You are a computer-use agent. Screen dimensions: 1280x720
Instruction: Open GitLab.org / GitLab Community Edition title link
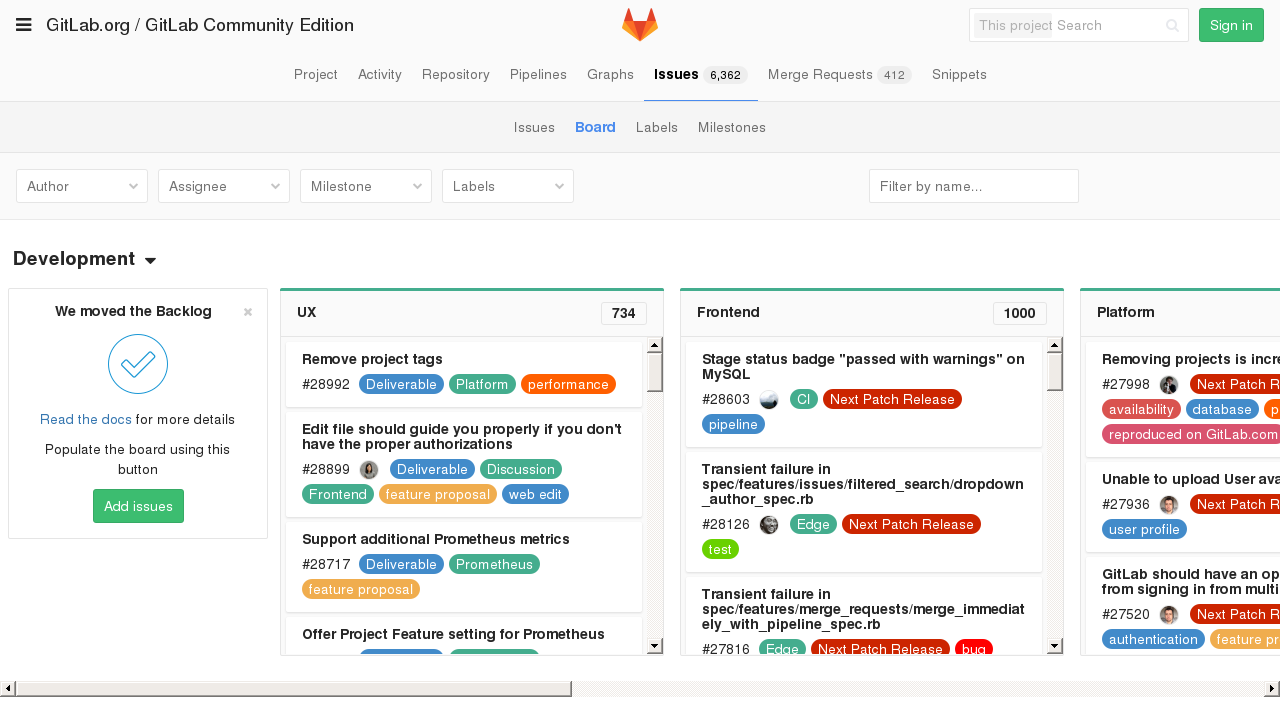click(x=200, y=25)
